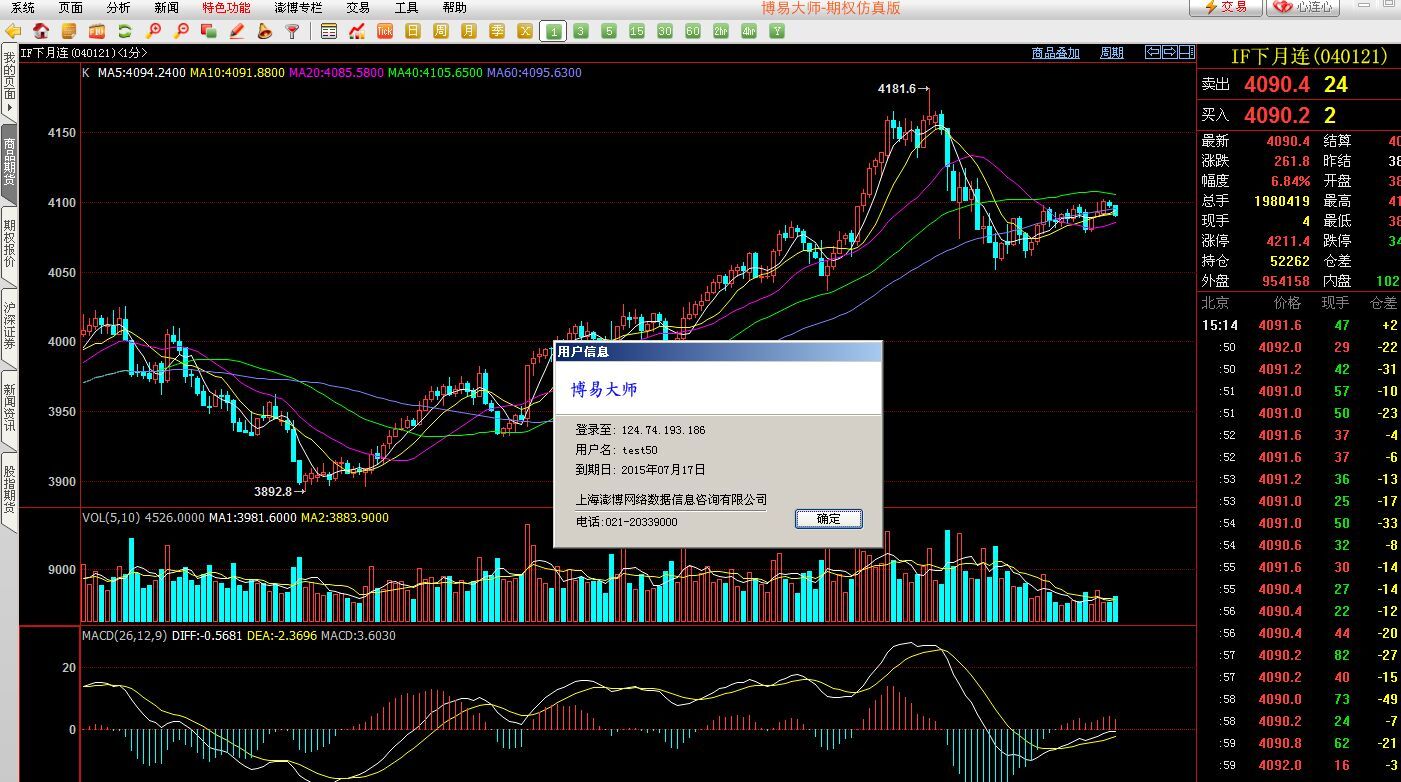Viewport: 1401px width, 782px height.
Task: Click the home page toolbar icon
Action: click(40, 31)
